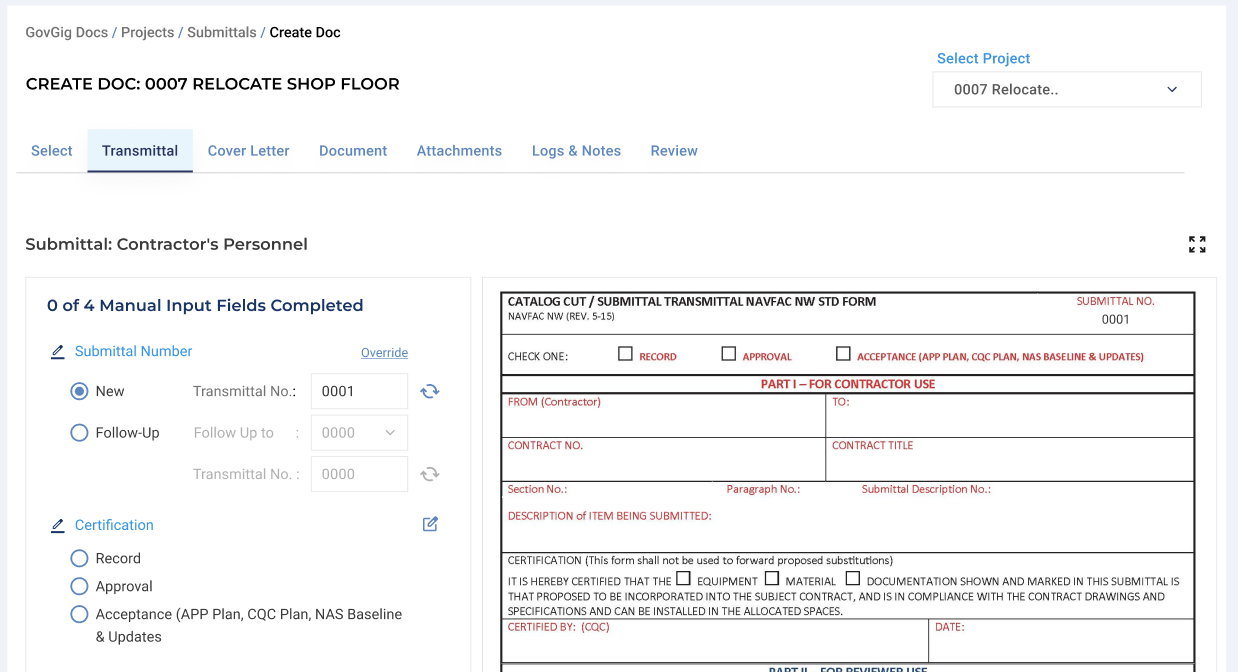This screenshot has height=672, width=1238.
Task: Choose the Record certification option
Action: click(x=79, y=558)
